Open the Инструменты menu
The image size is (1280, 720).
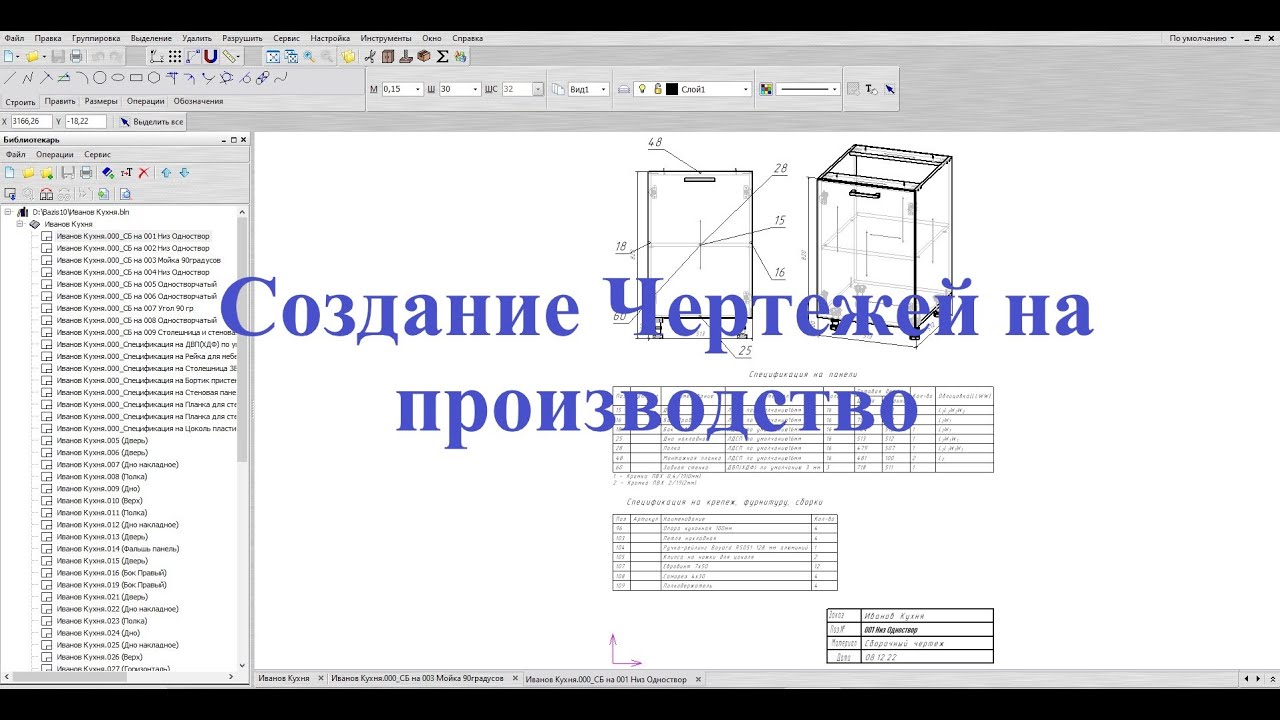387,38
